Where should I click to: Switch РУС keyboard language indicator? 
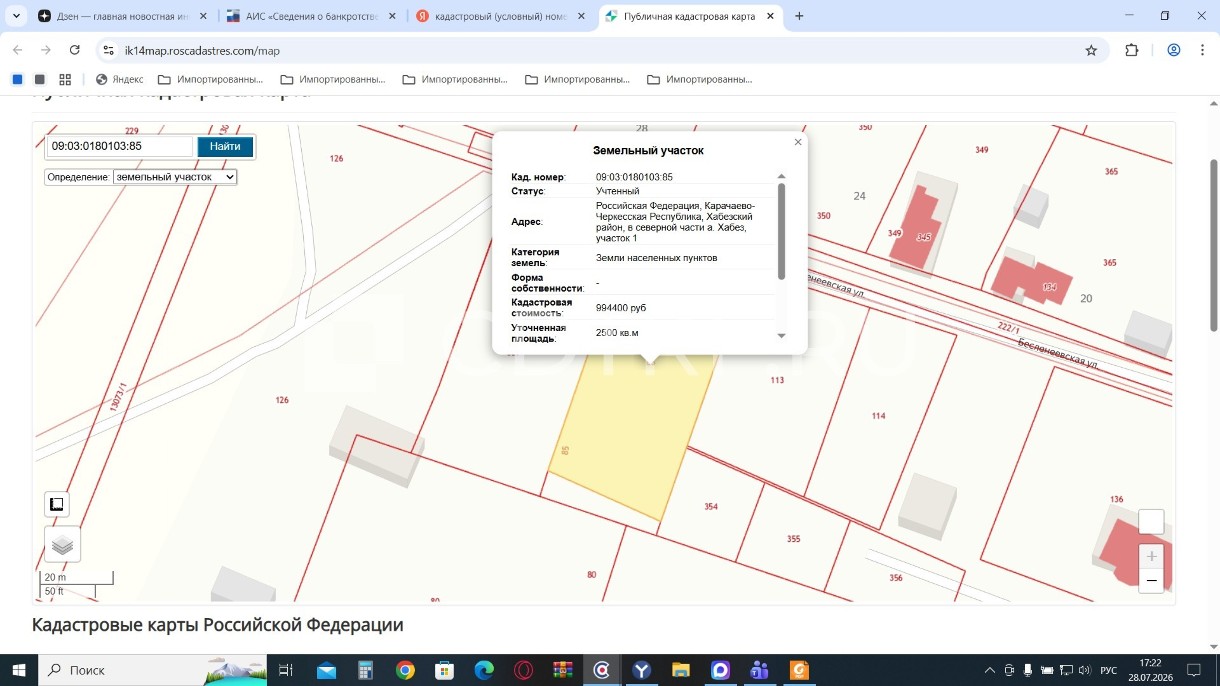(1109, 670)
